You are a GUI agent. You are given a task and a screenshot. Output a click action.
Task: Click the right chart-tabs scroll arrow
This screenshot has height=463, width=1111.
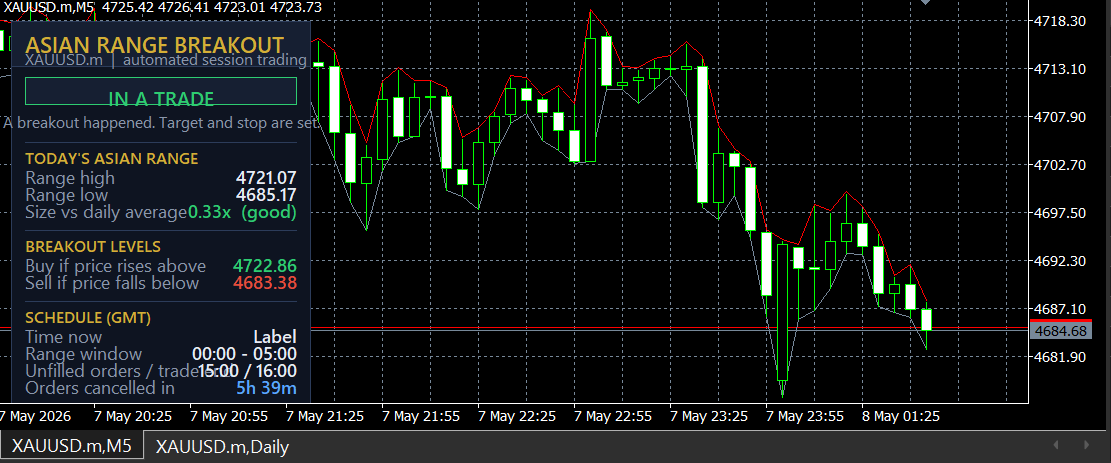(x=1087, y=445)
